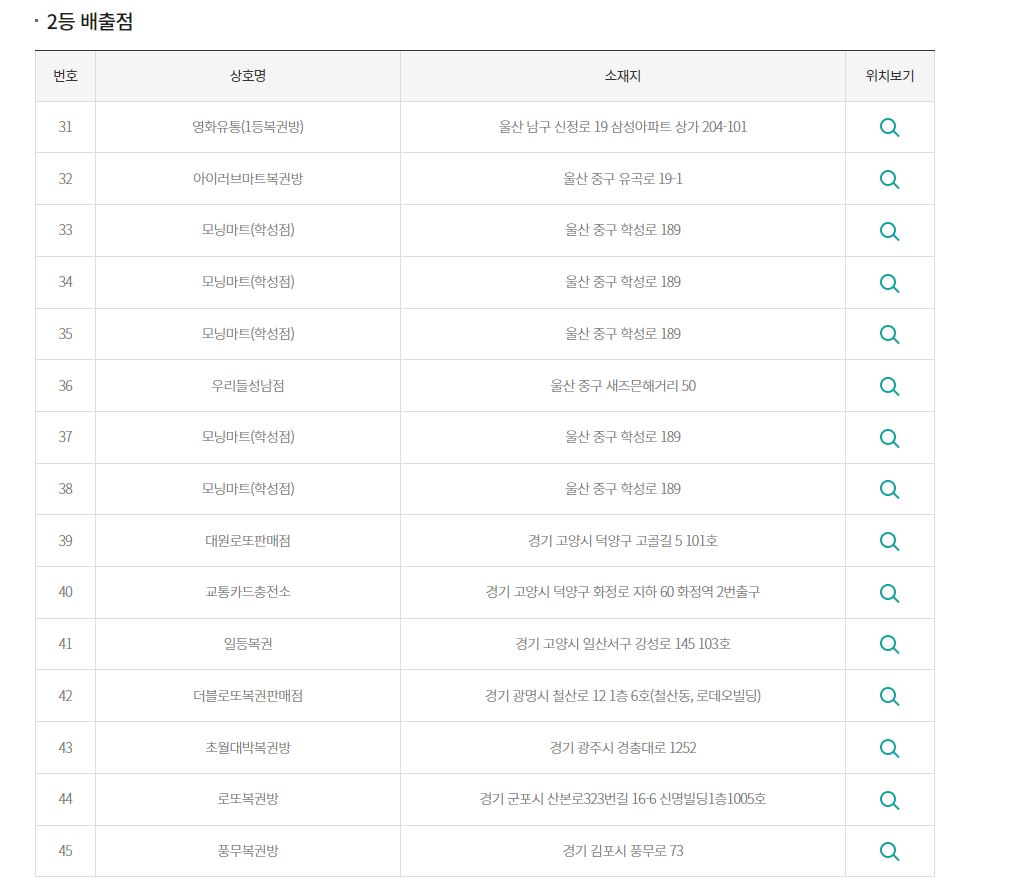The image size is (1013, 895).
Task: Click the 소재지 column header
Action: 622,76
